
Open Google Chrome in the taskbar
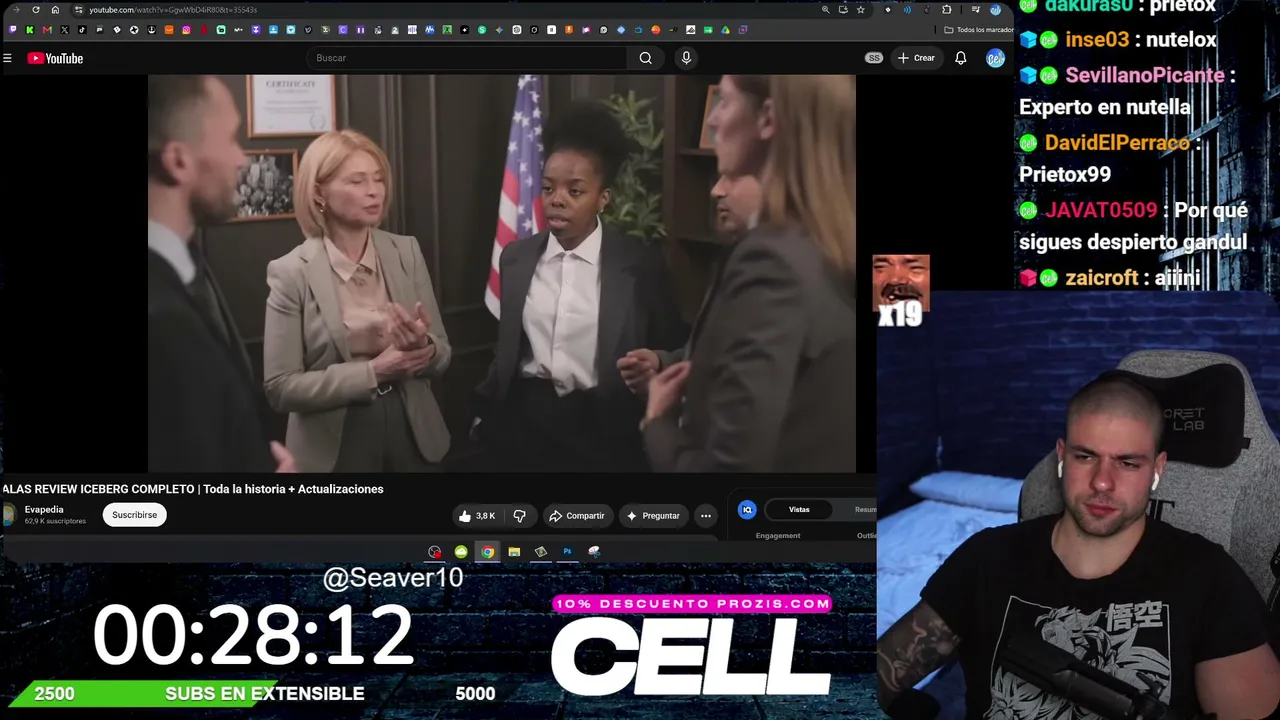487,552
